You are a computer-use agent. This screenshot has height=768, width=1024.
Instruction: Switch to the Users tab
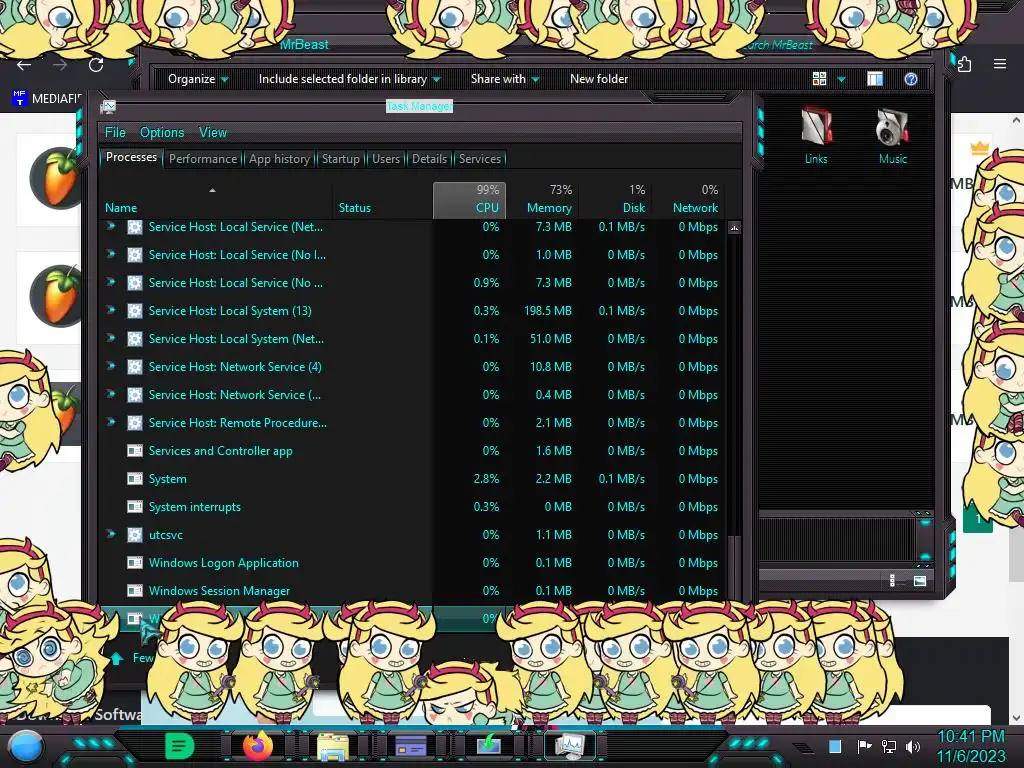click(386, 159)
